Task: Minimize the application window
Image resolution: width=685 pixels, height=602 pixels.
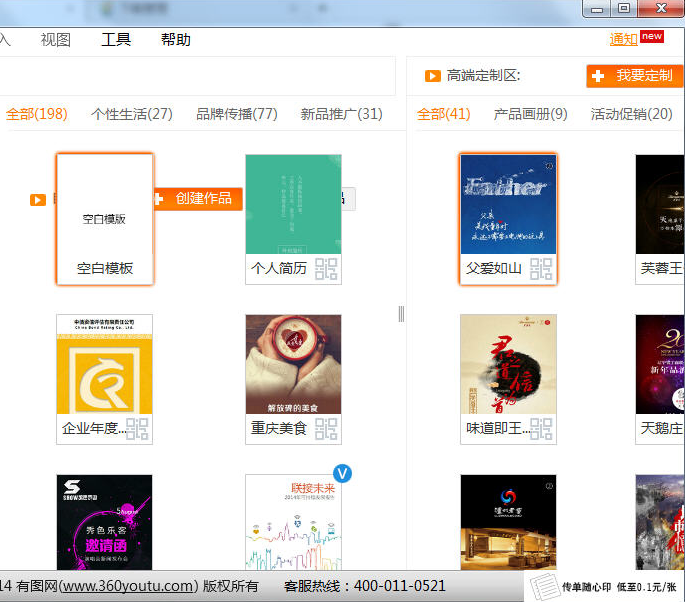Action: pos(597,9)
